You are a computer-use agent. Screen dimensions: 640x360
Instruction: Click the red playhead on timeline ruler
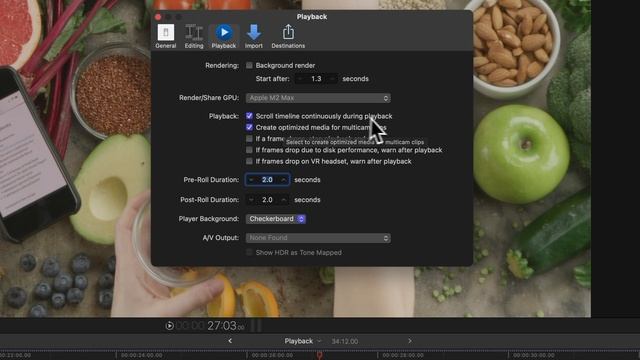click(x=320, y=356)
